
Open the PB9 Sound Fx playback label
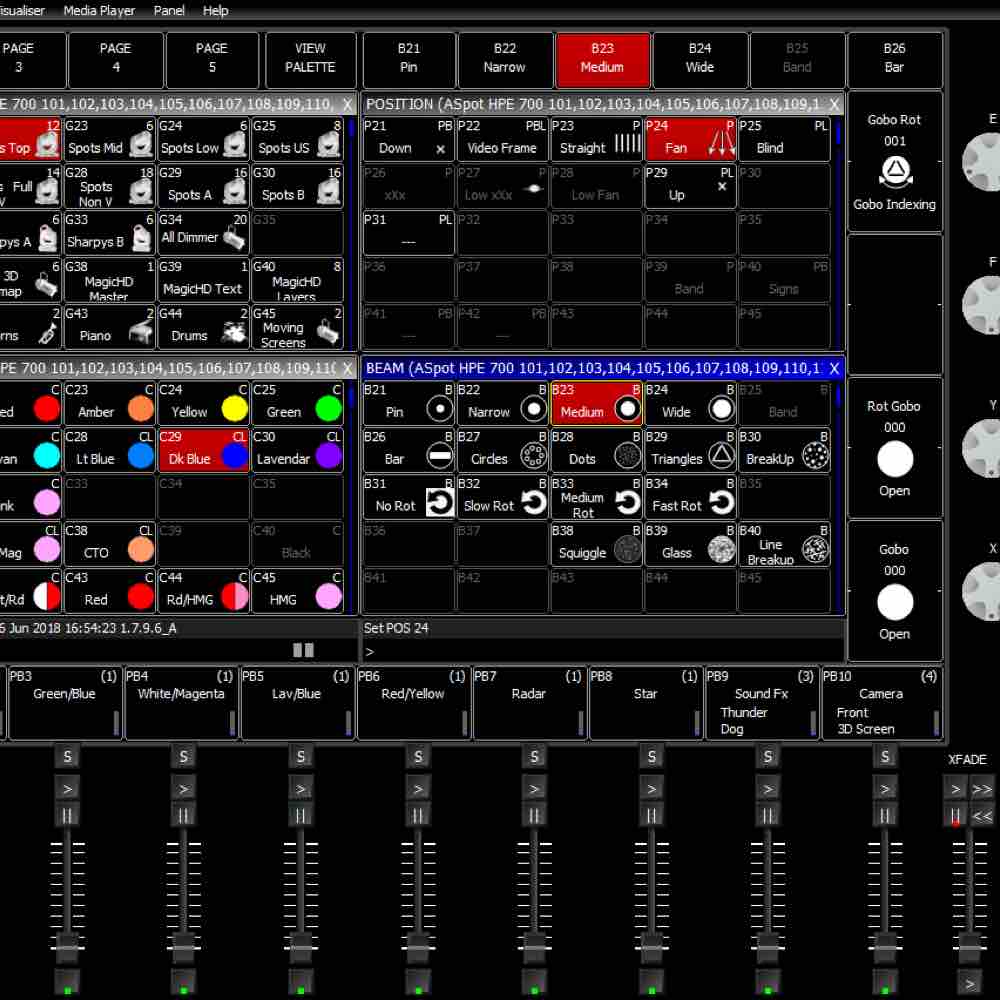[x=761, y=703]
